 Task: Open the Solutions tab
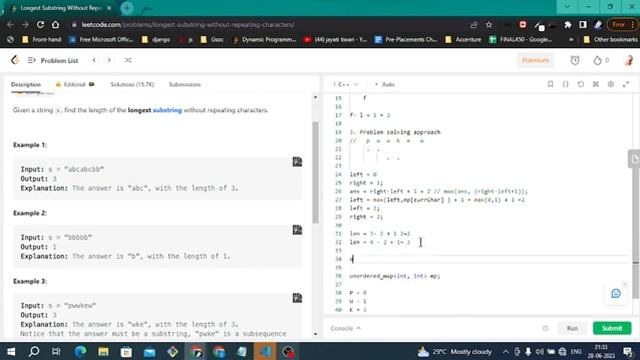tap(132, 84)
